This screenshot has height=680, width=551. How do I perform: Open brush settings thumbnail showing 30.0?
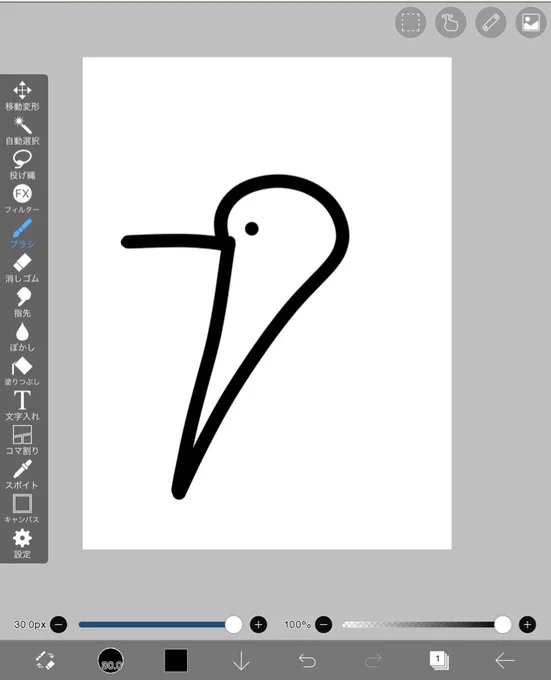(111, 660)
